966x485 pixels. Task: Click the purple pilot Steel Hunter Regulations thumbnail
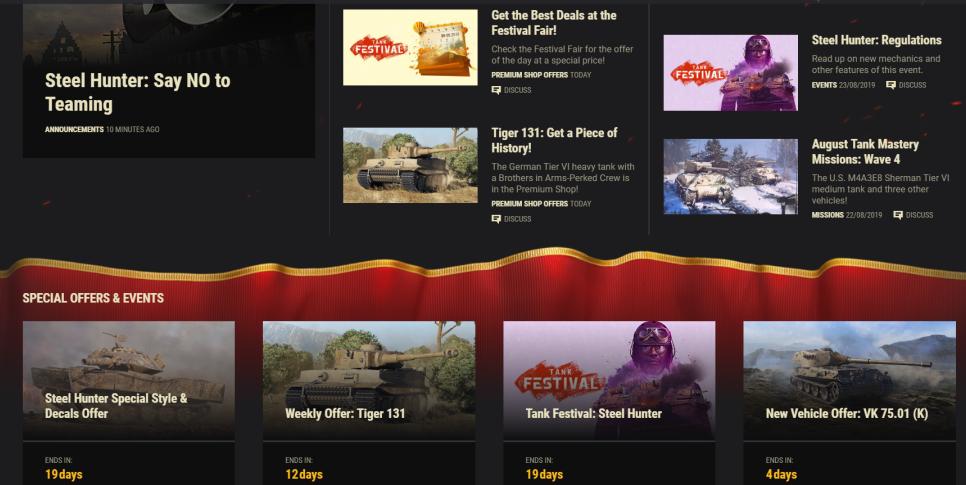coord(730,73)
